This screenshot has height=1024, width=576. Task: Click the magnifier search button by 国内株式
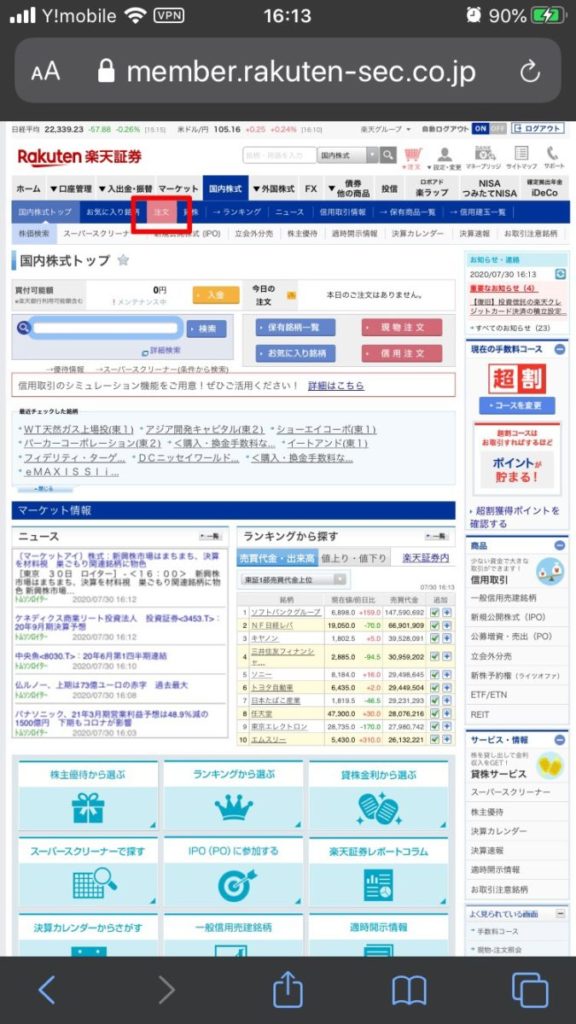tap(388, 155)
